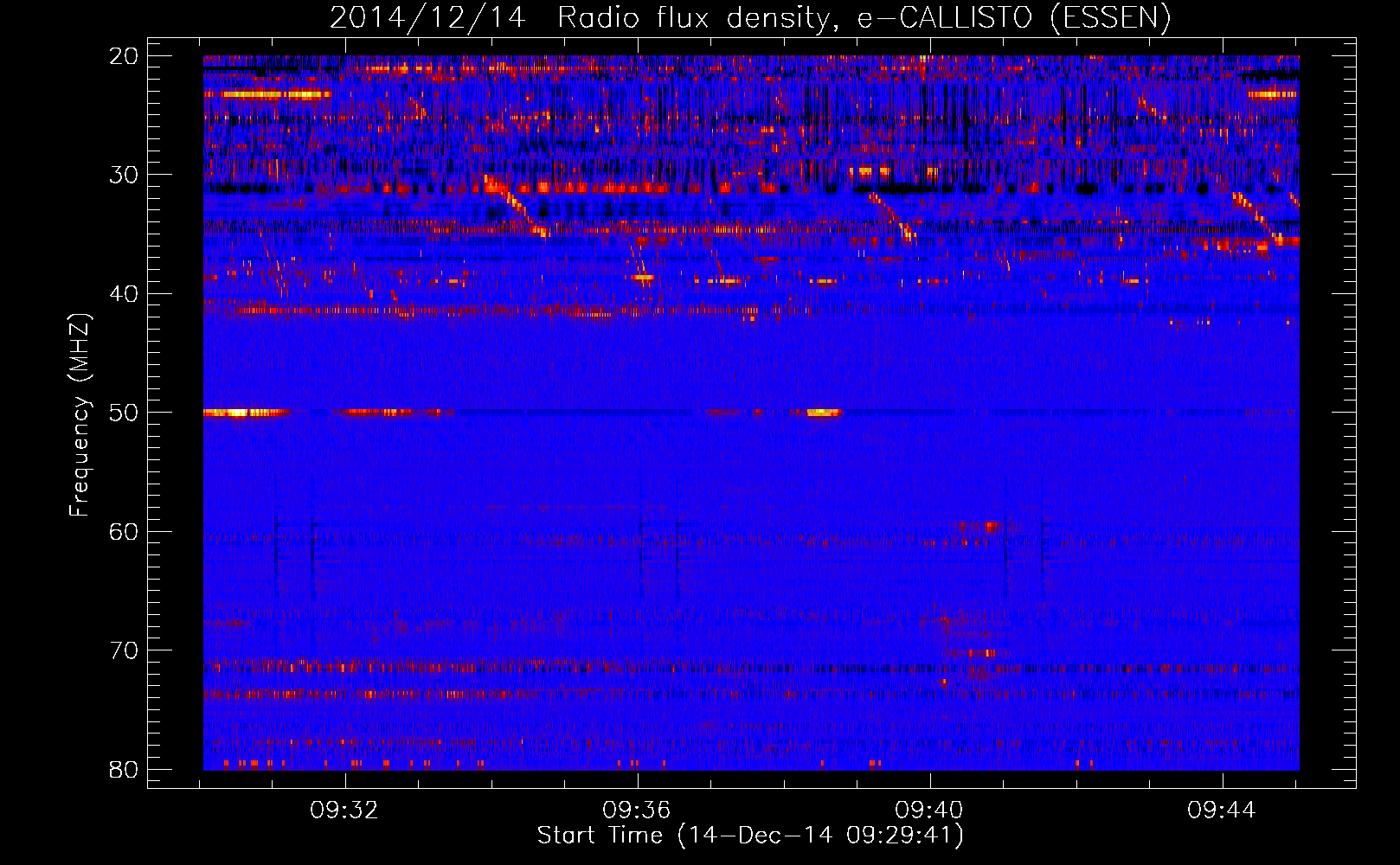Click the 80 frequency tick label
Image resolution: width=1400 pixels, height=865 pixels.
pyautogui.click(x=124, y=769)
